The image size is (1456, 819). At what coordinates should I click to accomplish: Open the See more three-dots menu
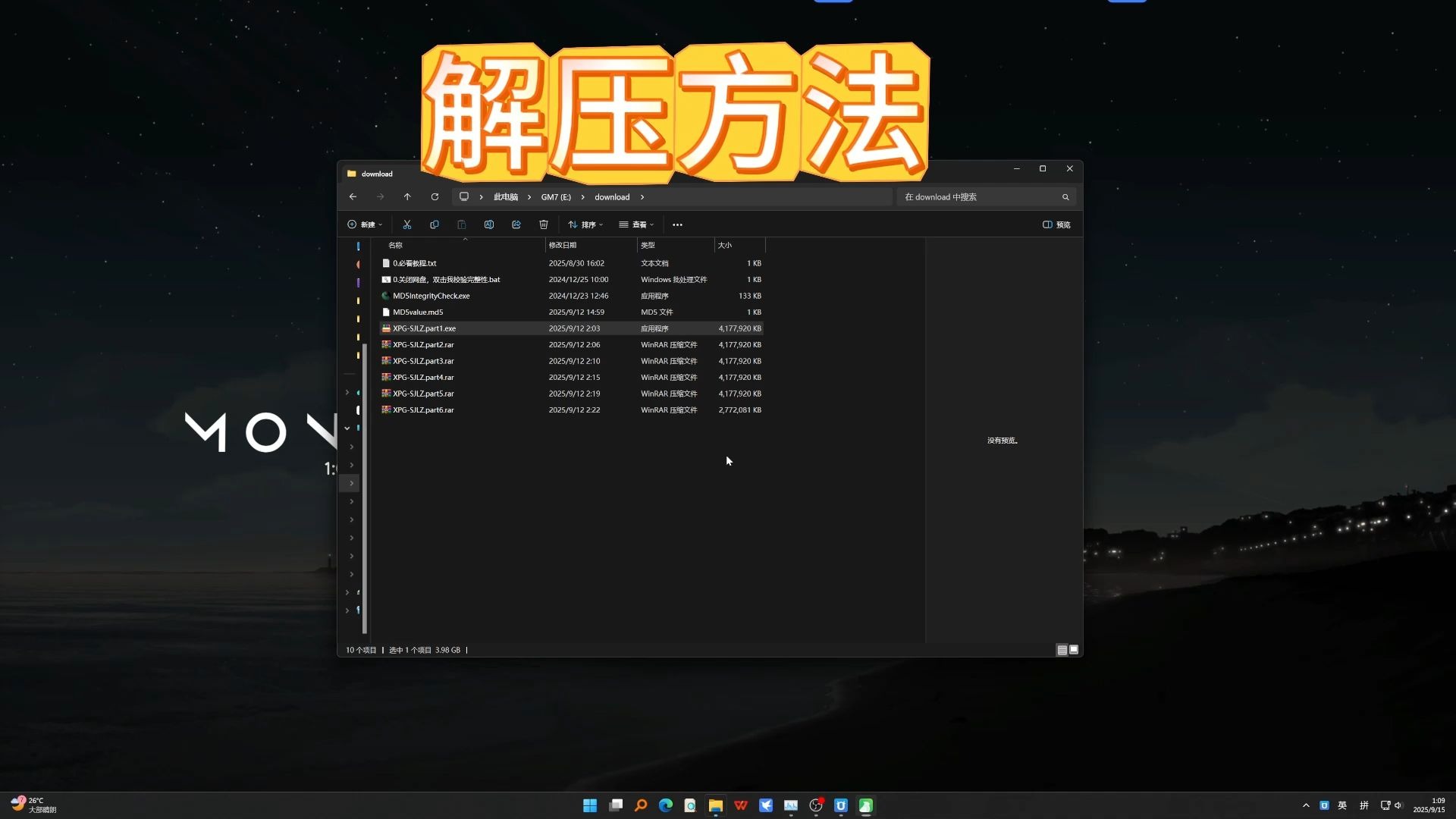[677, 224]
